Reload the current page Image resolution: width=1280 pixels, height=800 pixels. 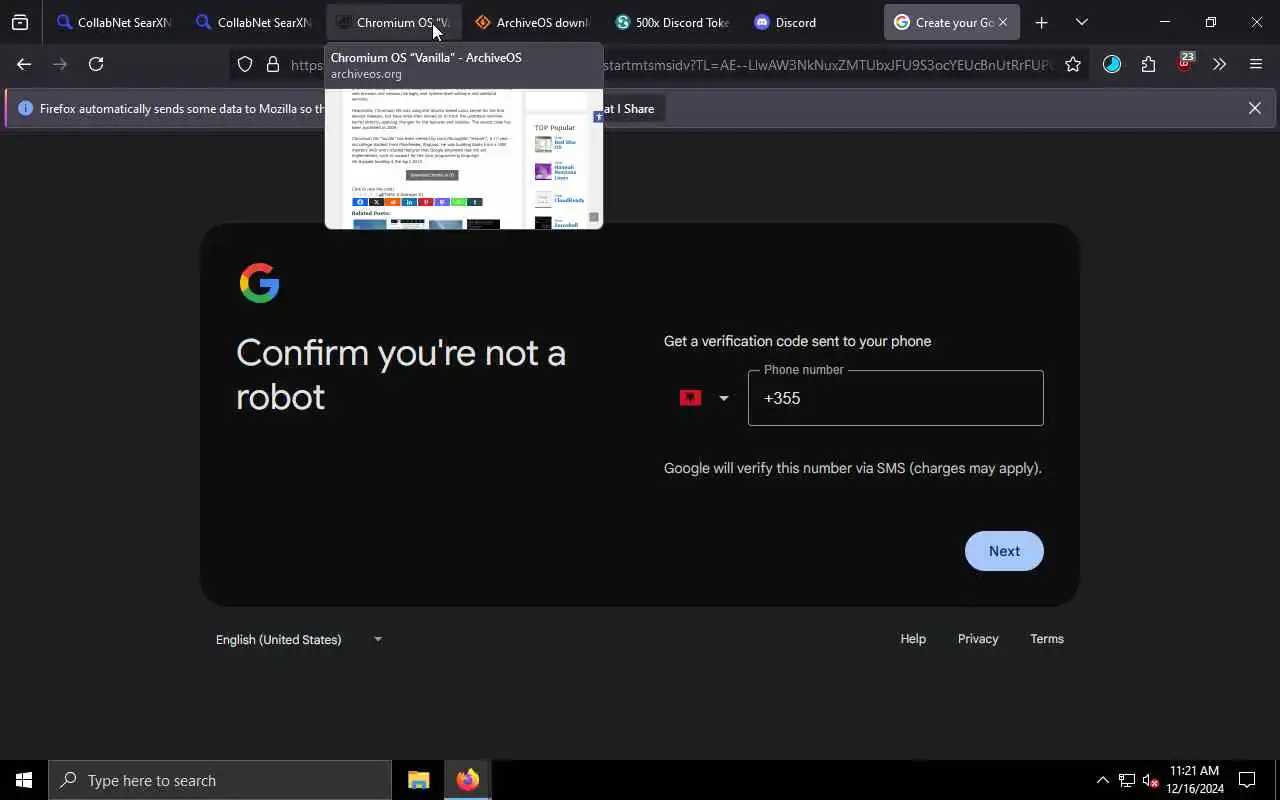point(96,64)
